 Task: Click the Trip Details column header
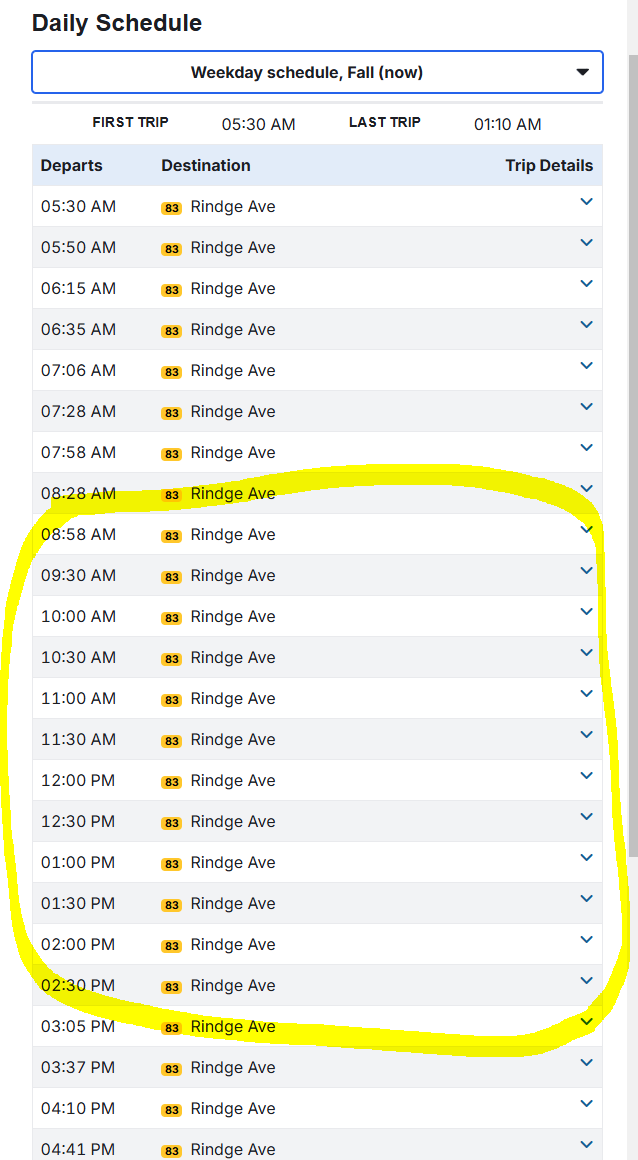[x=548, y=166]
